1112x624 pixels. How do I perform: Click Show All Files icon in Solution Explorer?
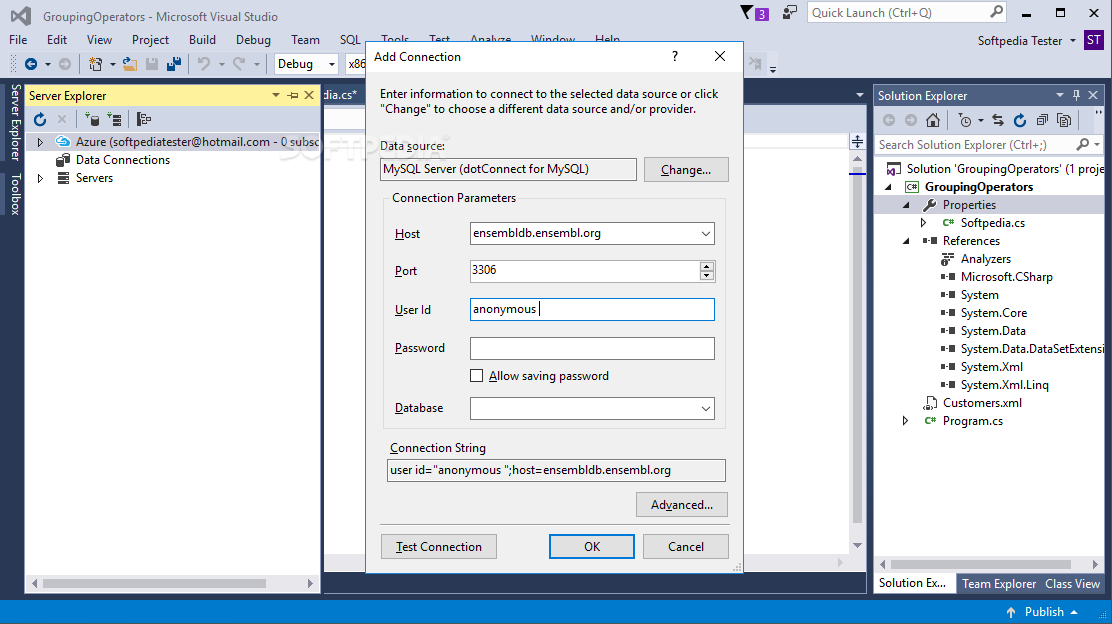coord(1064,120)
